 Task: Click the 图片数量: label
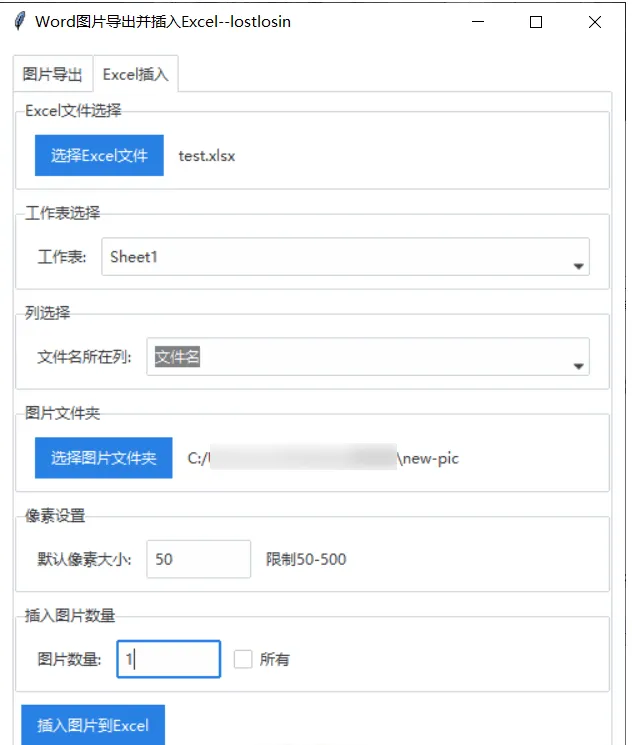(x=69, y=659)
